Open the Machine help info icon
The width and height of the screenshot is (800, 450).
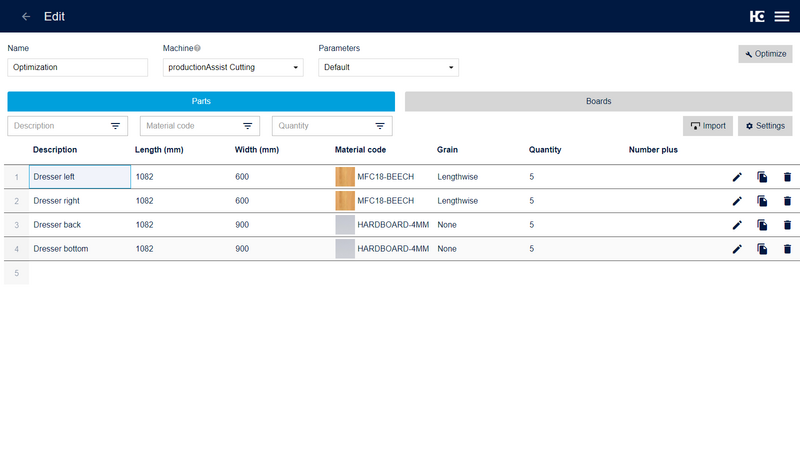tap(197, 48)
